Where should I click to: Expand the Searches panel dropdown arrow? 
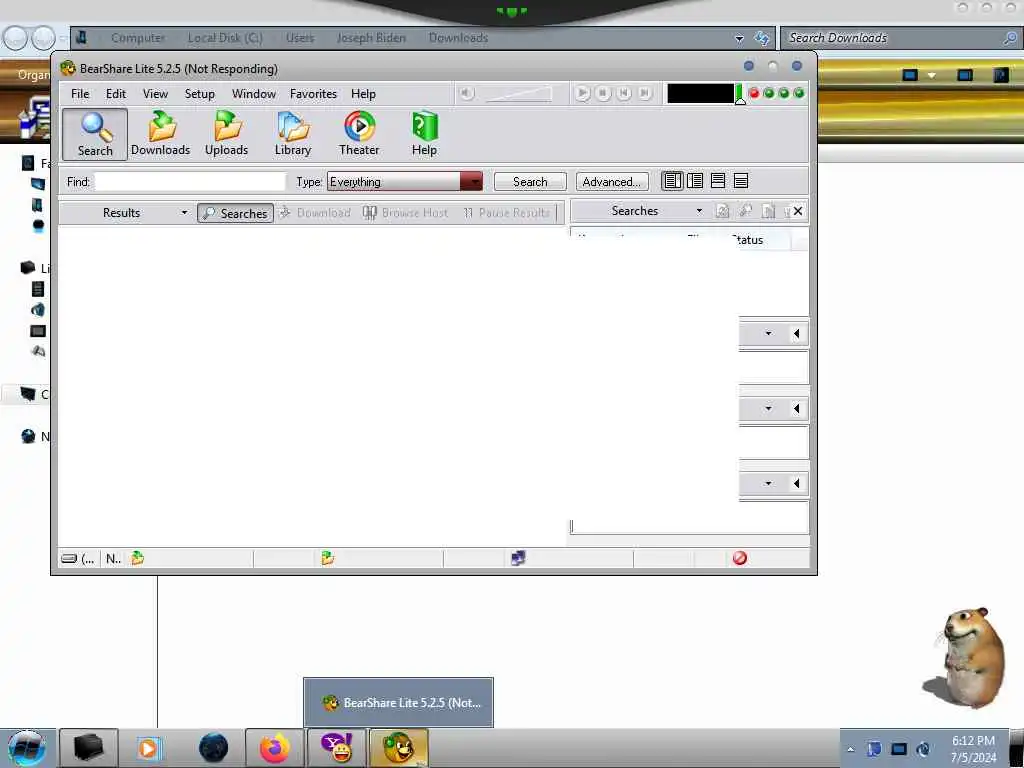tap(699, 211)
